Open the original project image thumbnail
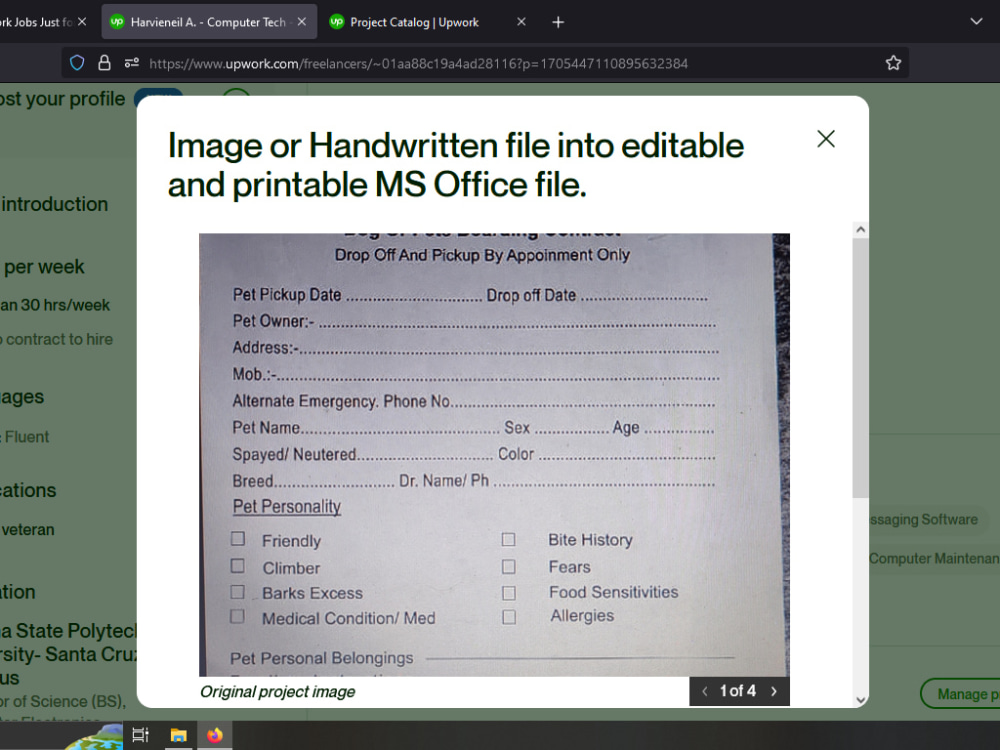Screen dimensions: 1000x750 point(494,455)
